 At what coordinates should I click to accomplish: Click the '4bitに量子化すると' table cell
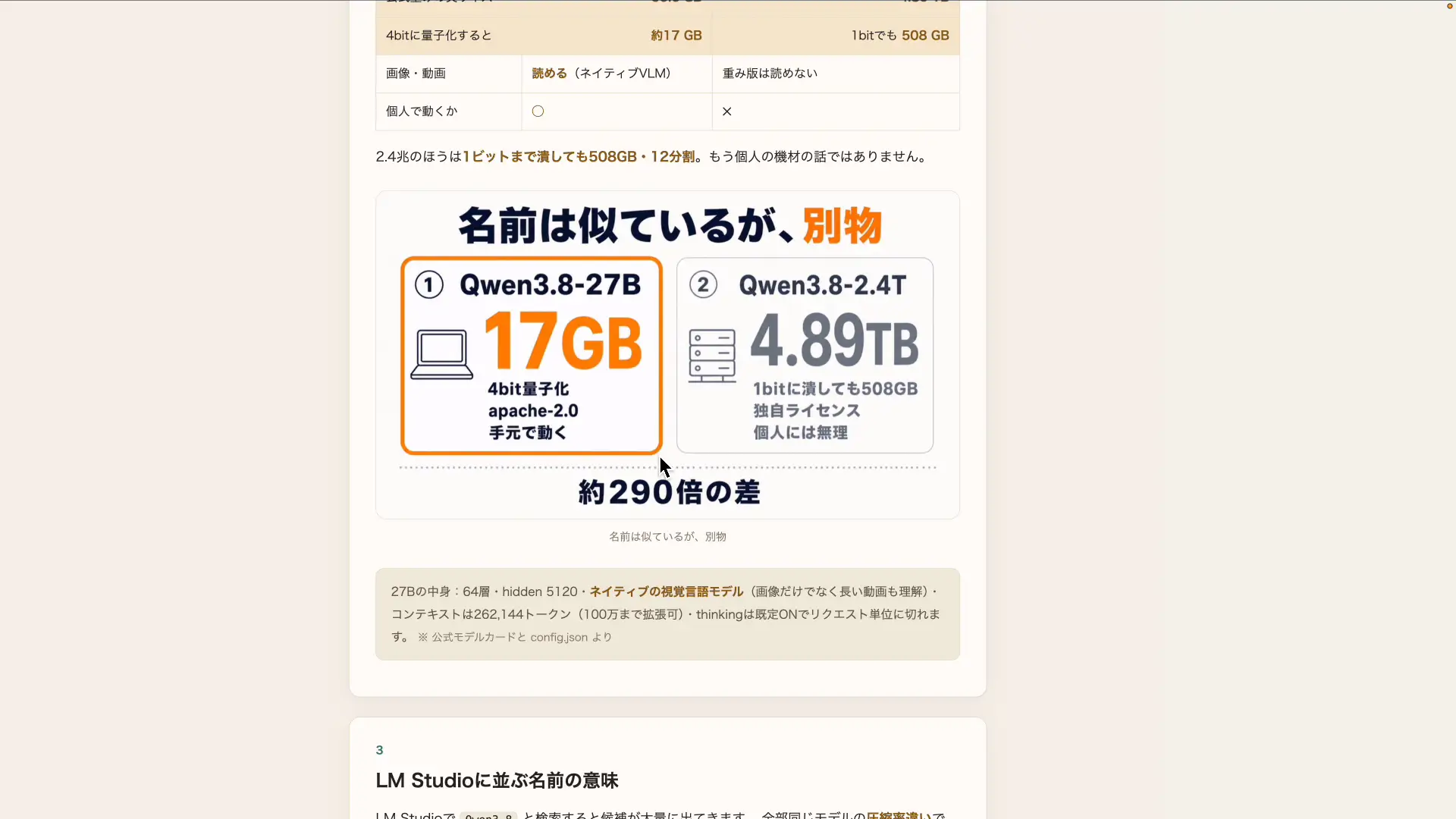tap(438, 36)
